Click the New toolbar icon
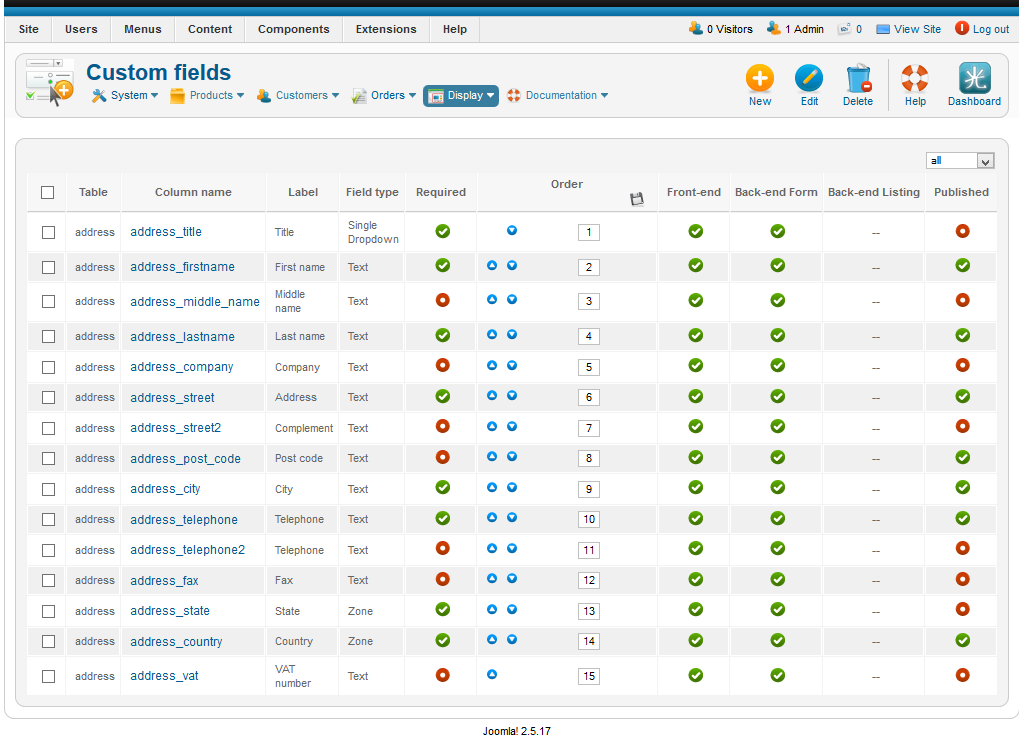 point(760,79)
